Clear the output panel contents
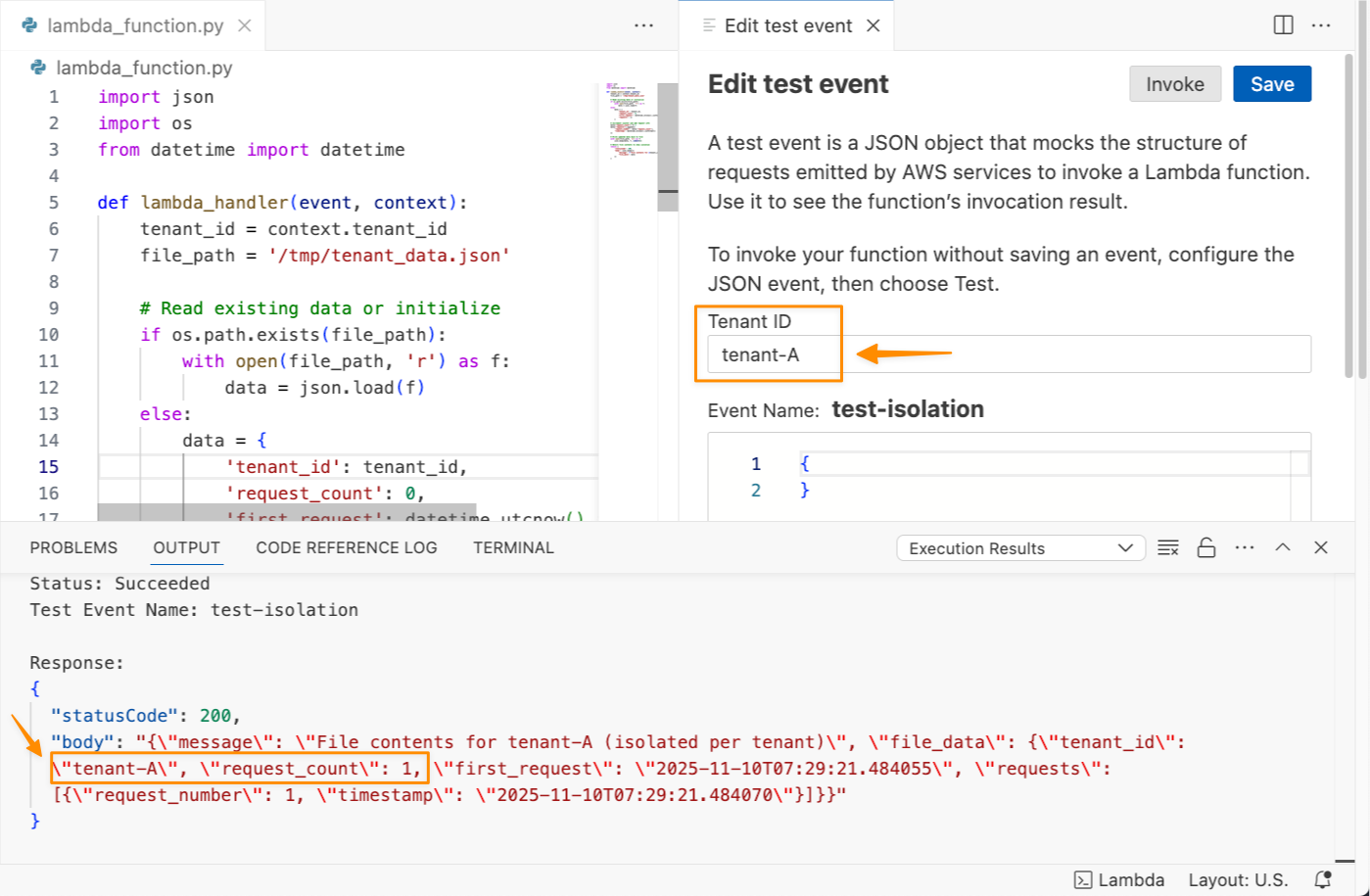The width and height of the screenshot is (1370, 896). click(x=1167, y=548)
